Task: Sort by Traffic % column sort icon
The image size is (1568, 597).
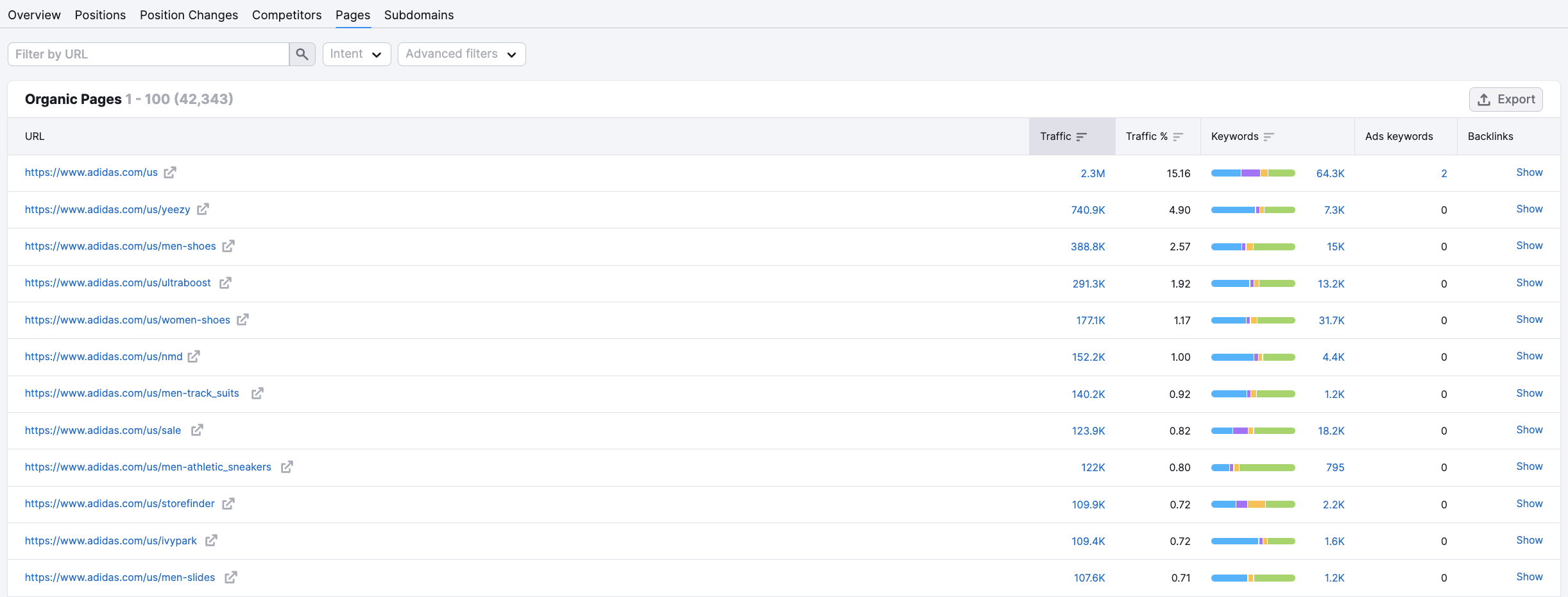Action: (1178, 137)
